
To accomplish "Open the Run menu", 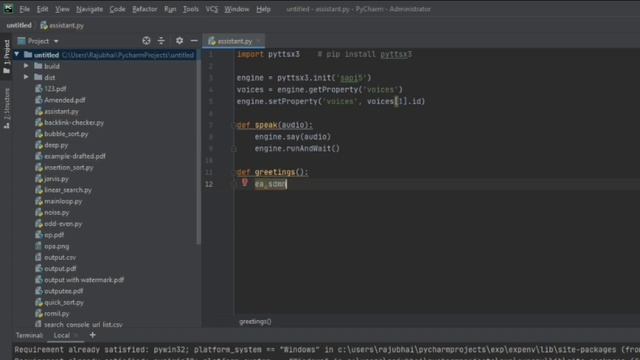I will (x=170, y=9).
